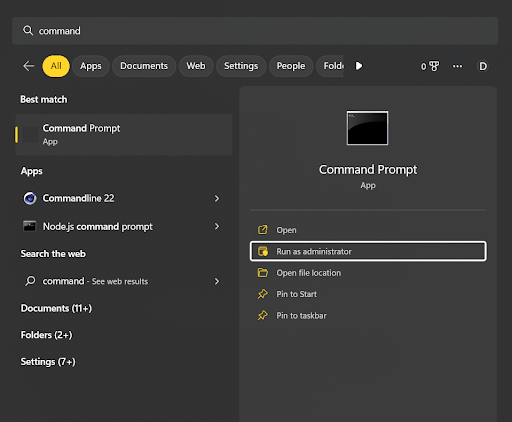Click the Open file location folder icon
The width and height of the screenshot is (512, 422).
point(263,273)
